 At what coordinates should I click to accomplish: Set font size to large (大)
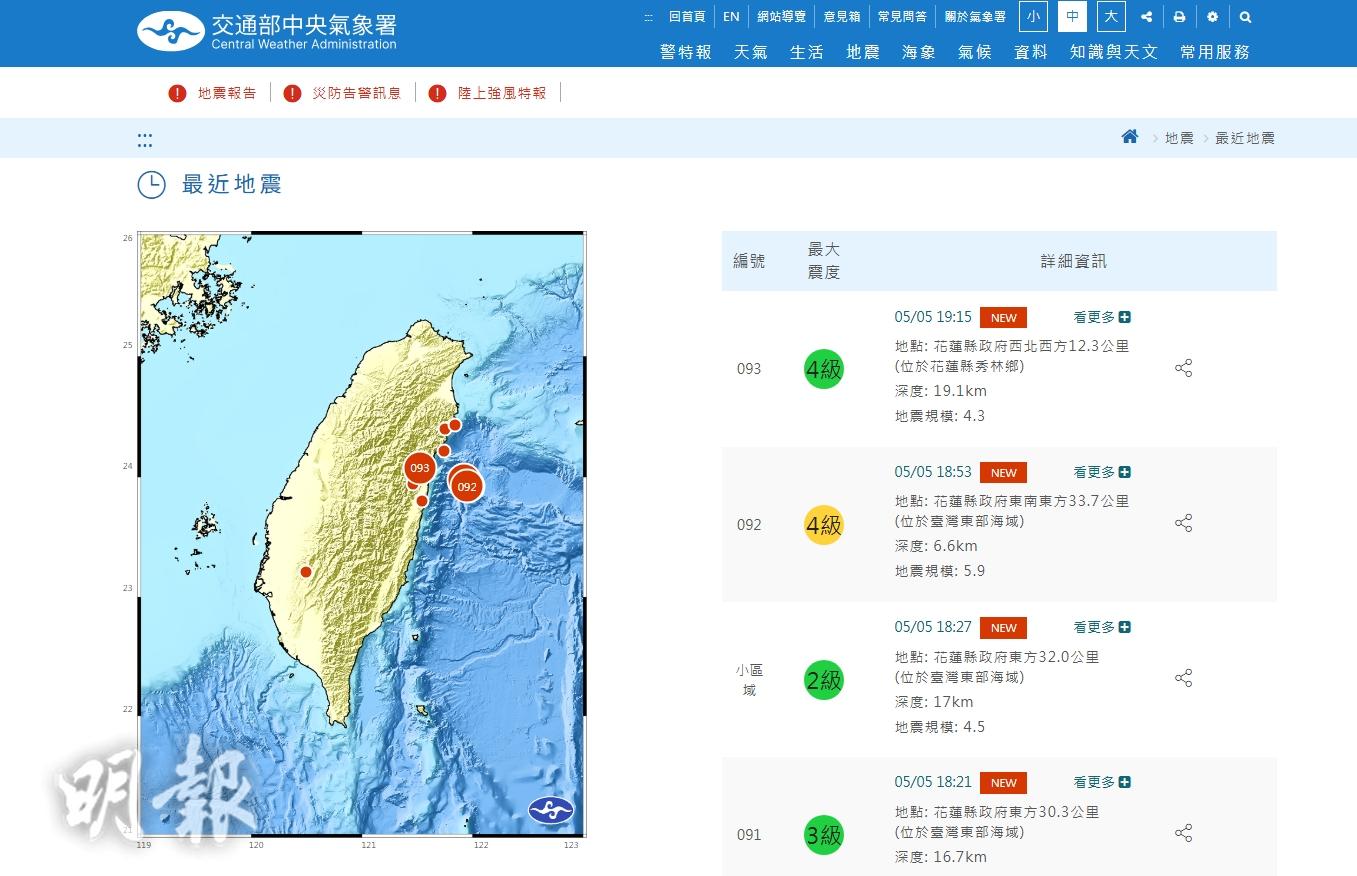point(1110,17)
